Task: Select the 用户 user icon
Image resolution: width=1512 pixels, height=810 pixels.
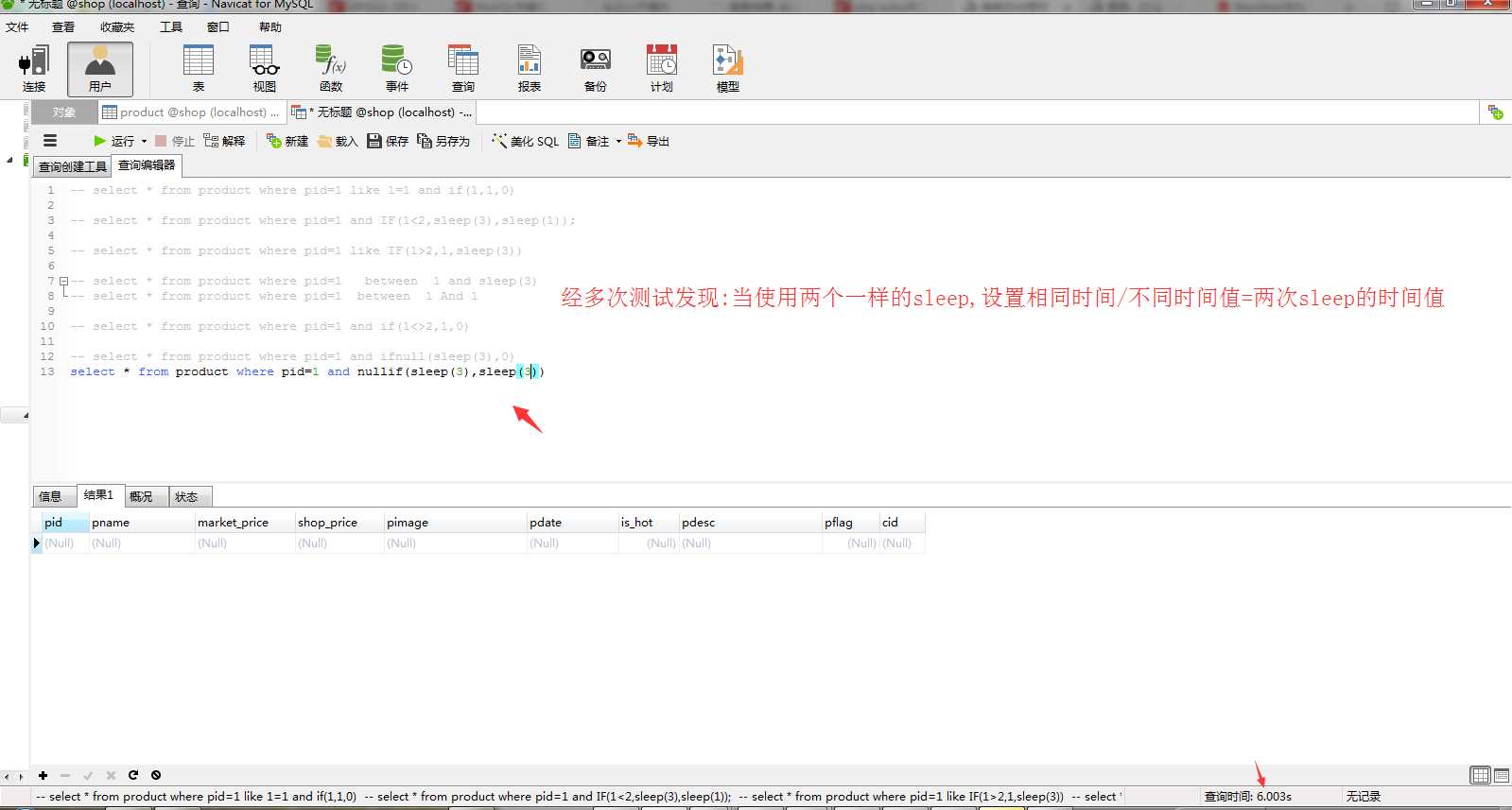Action: [100, 69]
